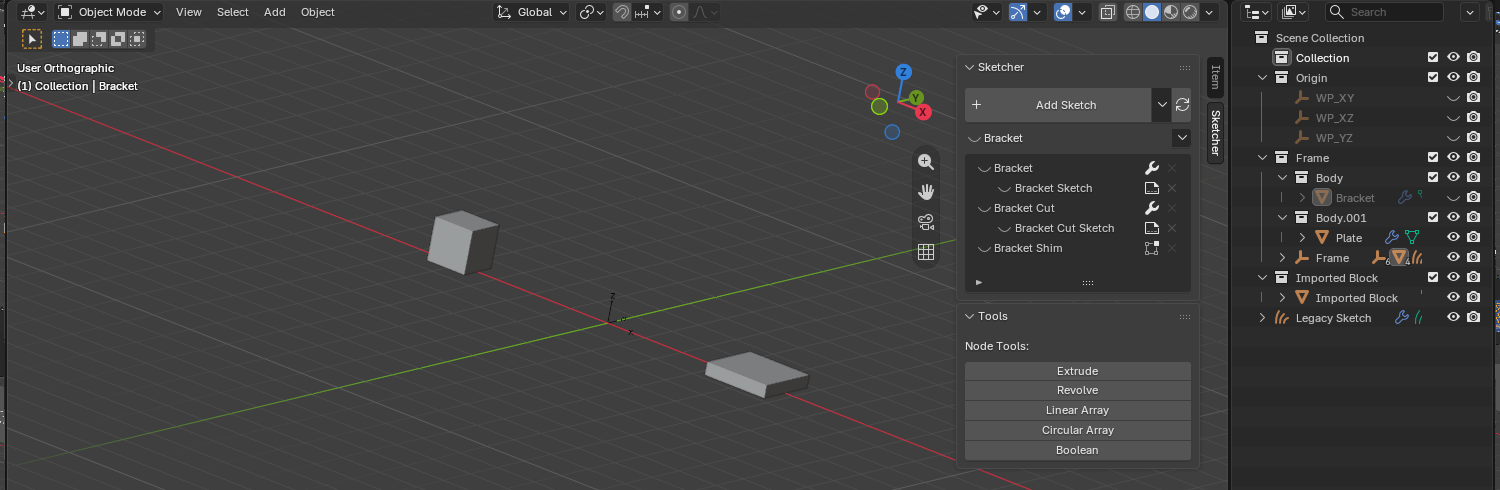Disable the Imported Block collection in renders

(1474, 278)
